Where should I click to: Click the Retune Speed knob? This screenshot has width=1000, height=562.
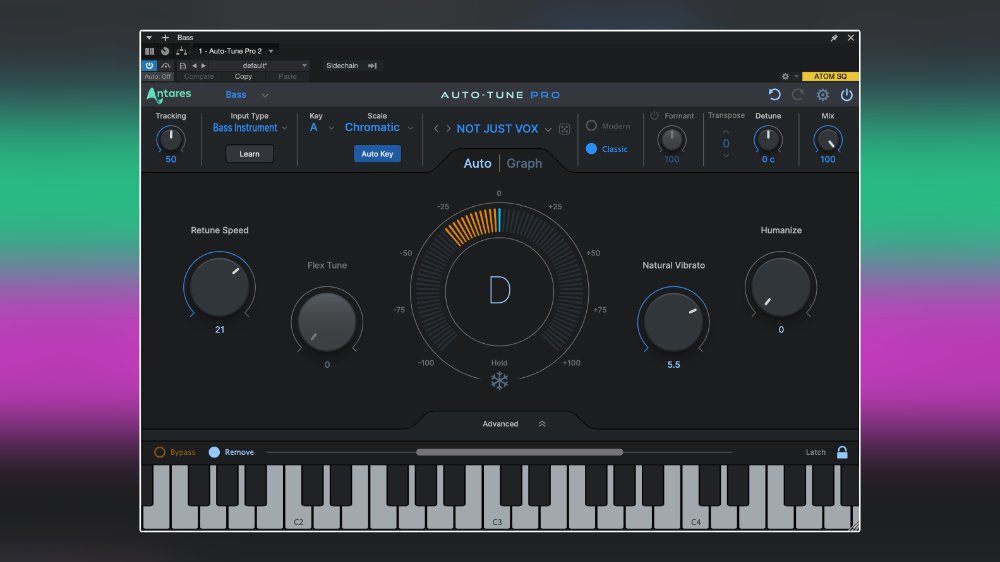(x=219, y=286)
